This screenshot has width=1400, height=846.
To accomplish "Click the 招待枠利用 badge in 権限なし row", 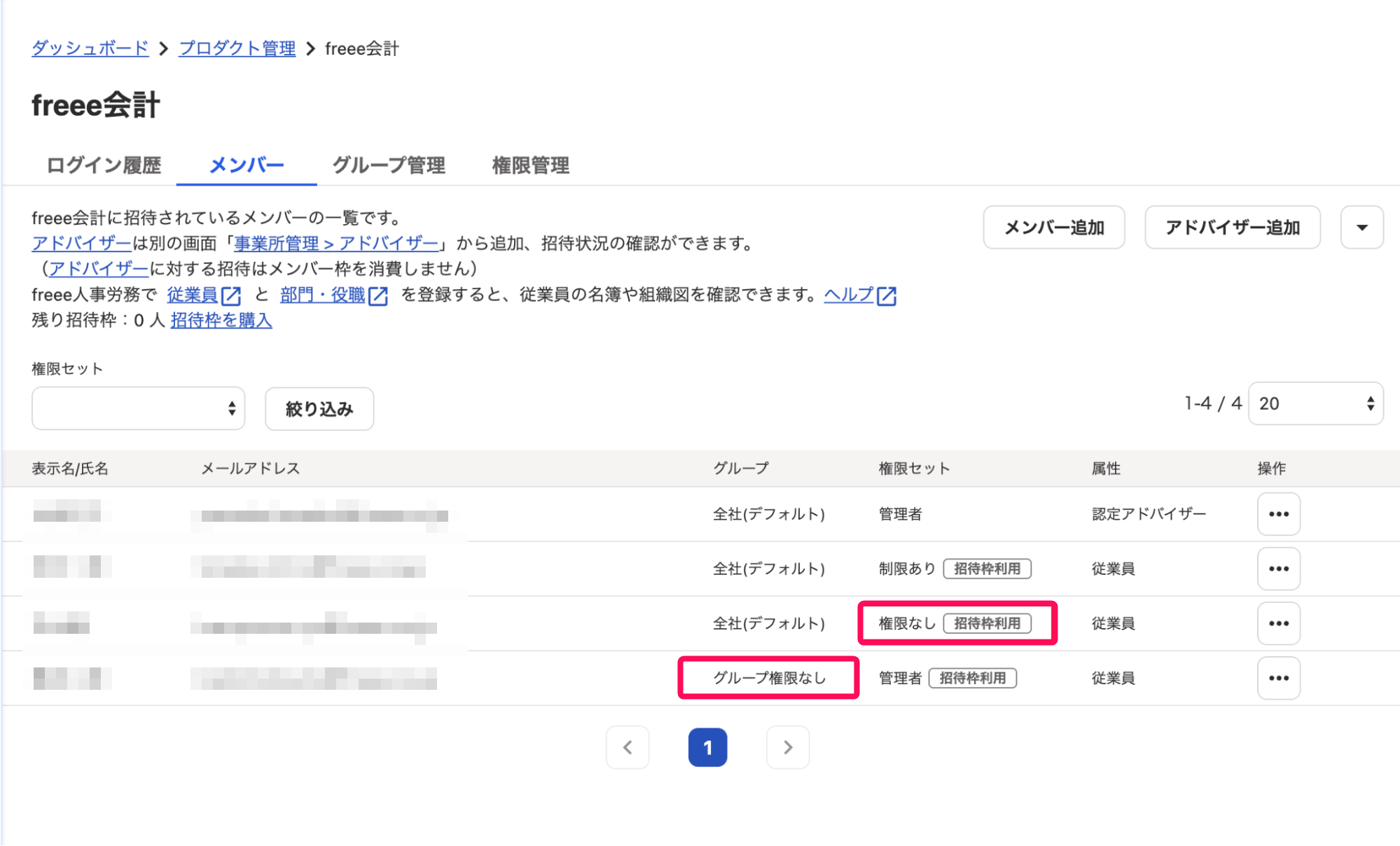I will click(x=987, y=623).
